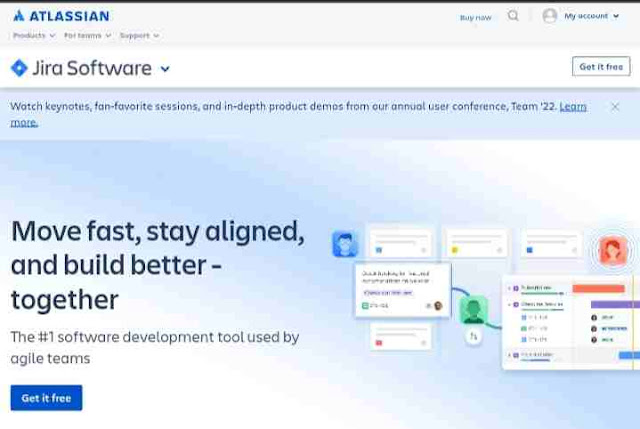Click 'The #1 software development tool' subtitle
This screenshot has width=640, height=429.
155,348
